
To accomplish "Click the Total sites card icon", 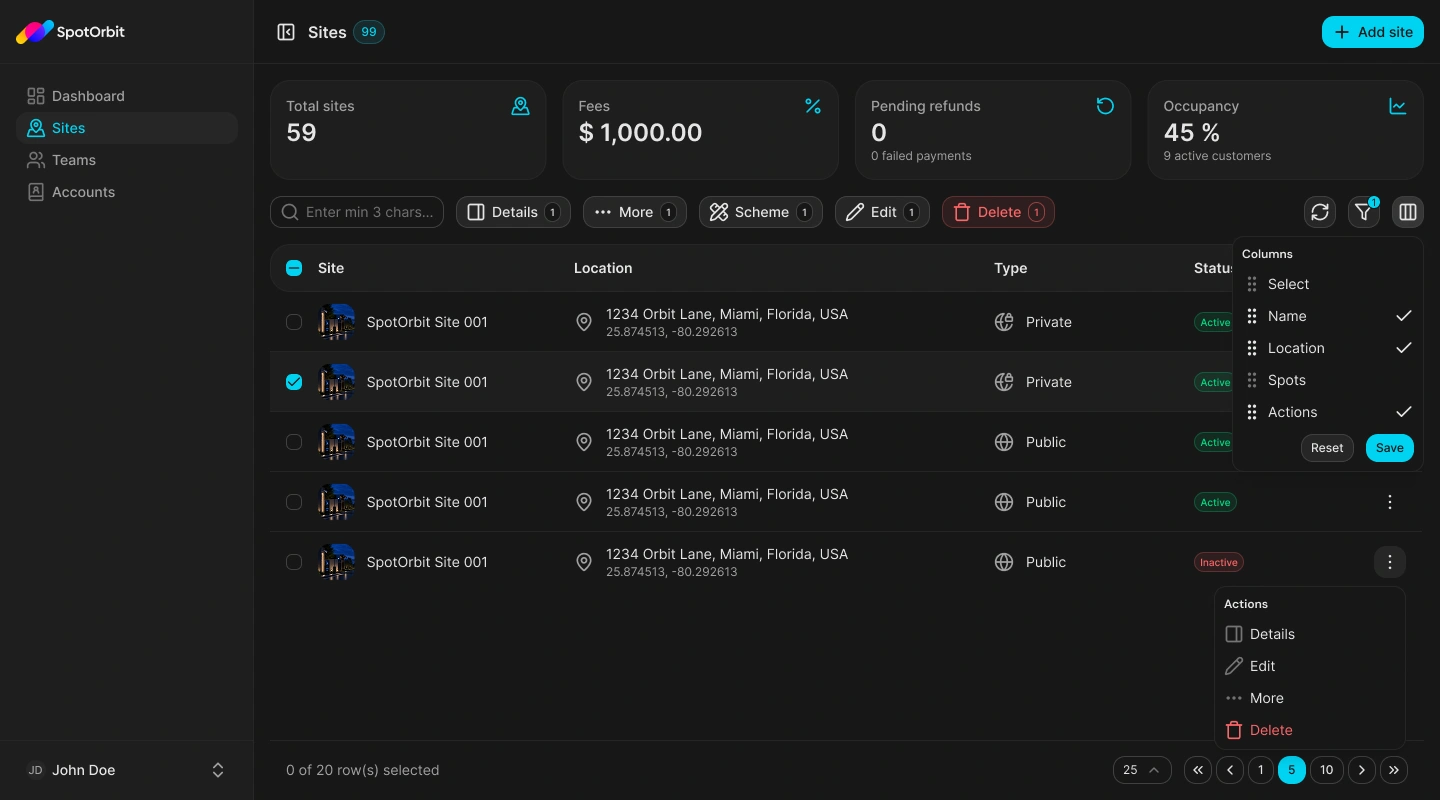I will click(520, 106).
